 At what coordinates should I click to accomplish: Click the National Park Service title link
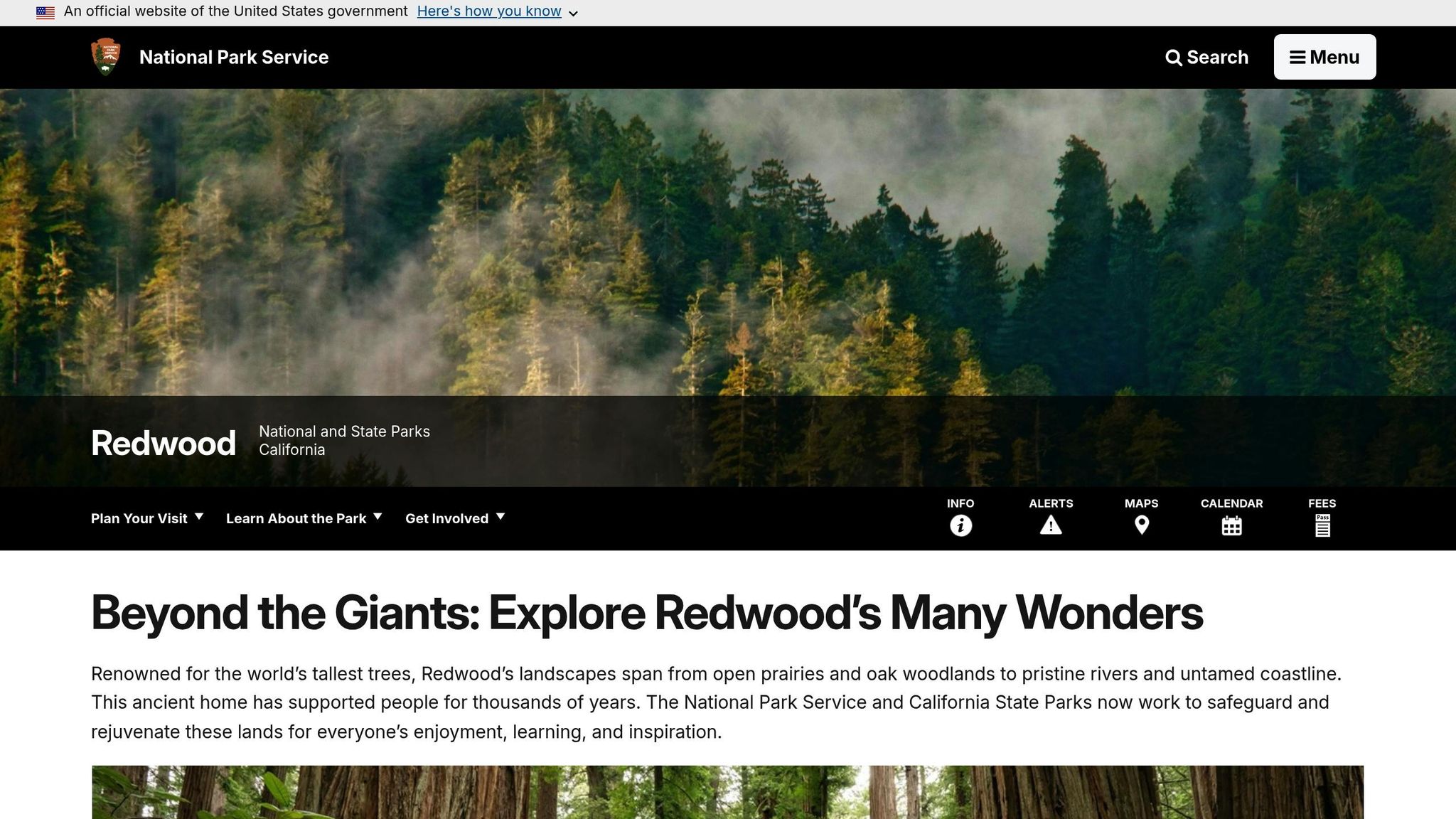234,57
